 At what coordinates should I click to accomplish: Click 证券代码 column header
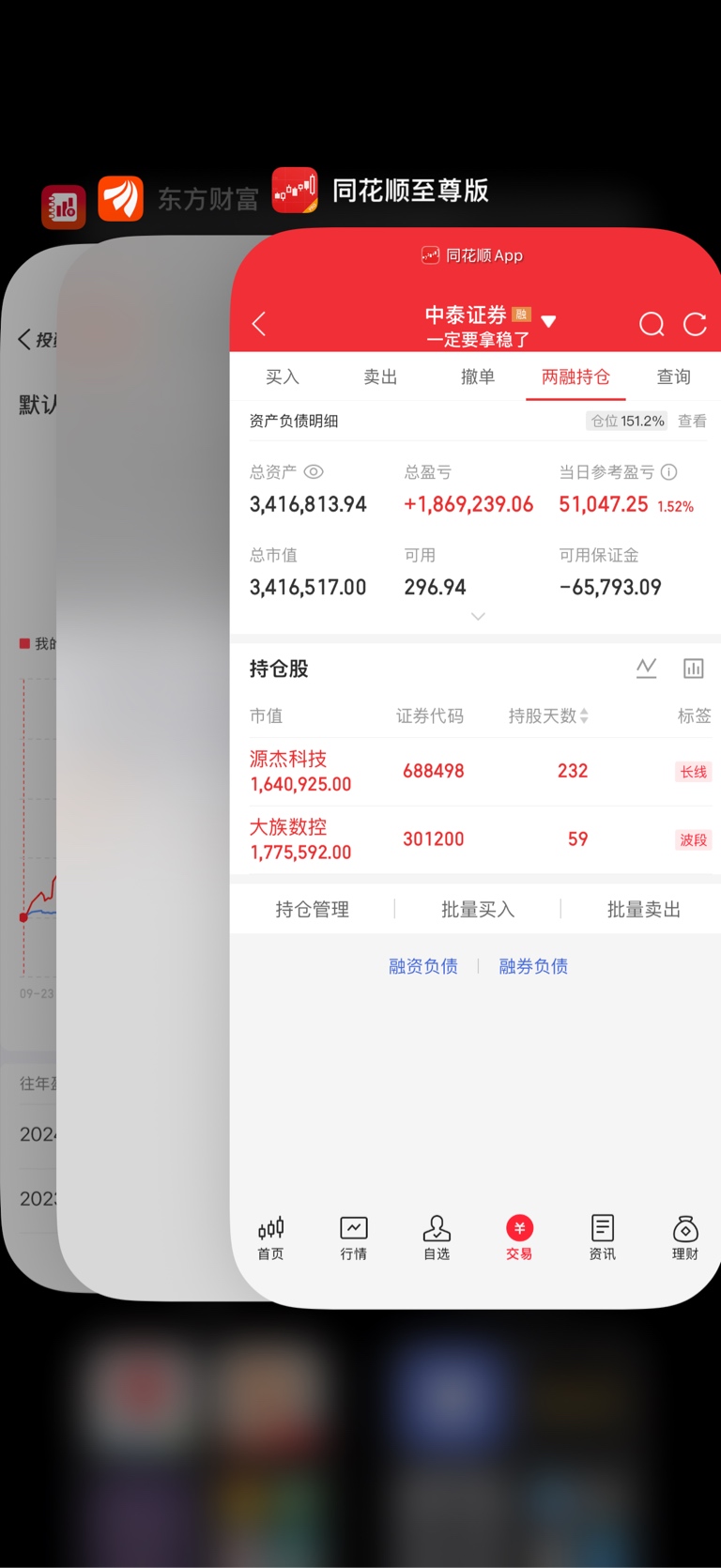tap(430, 715)
